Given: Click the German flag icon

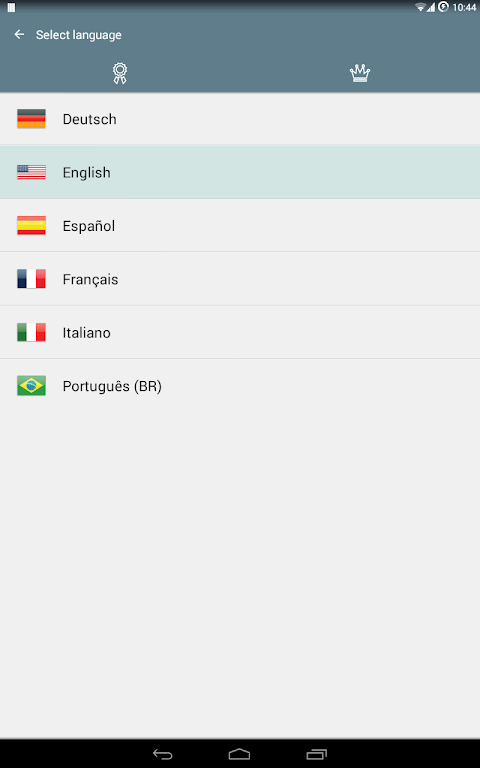Looking at the screenshot, I should point(31,119).
